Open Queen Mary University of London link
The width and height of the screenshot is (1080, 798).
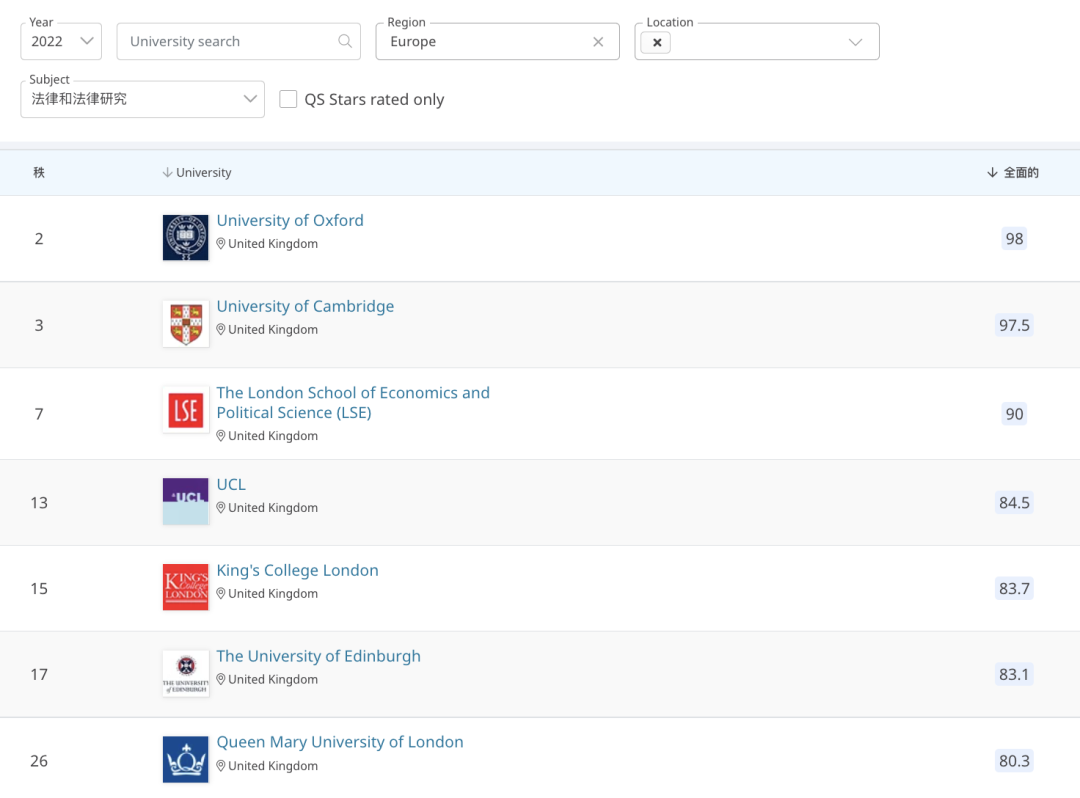pyautogui.click(x=340, y=742)
